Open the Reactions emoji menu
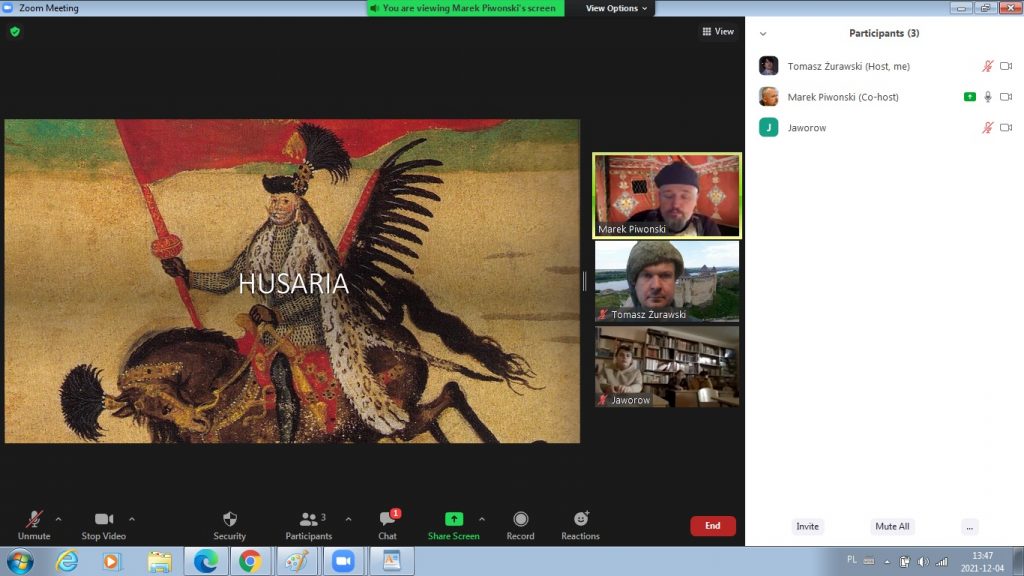1024x576 pixels. (580, 520)
